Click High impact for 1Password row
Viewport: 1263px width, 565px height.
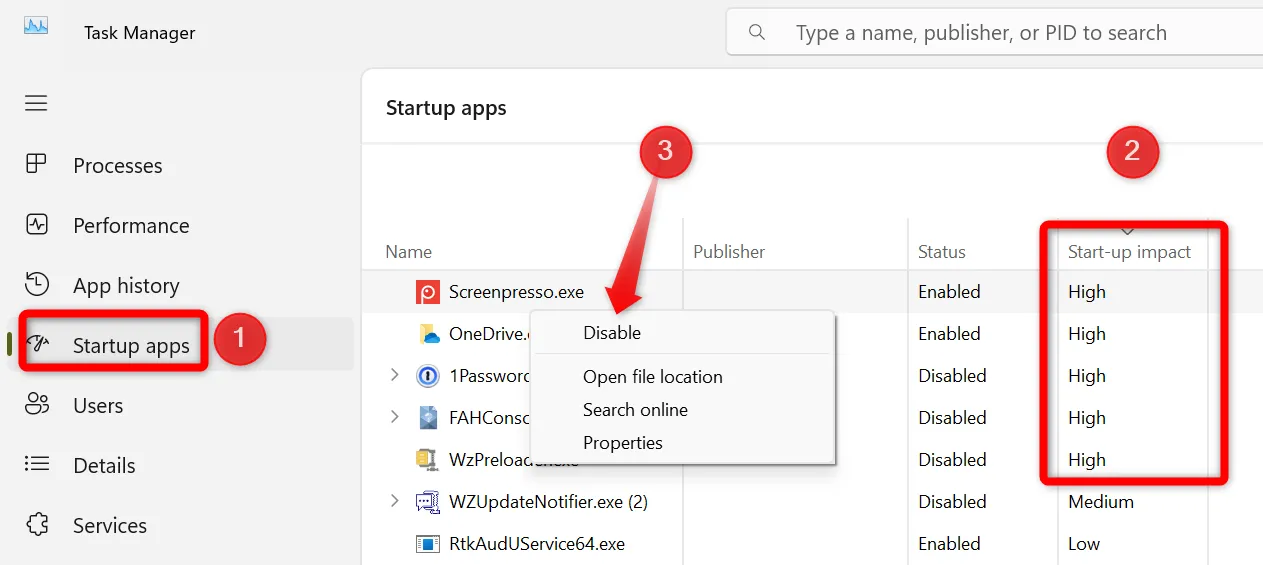[1087, 376]
